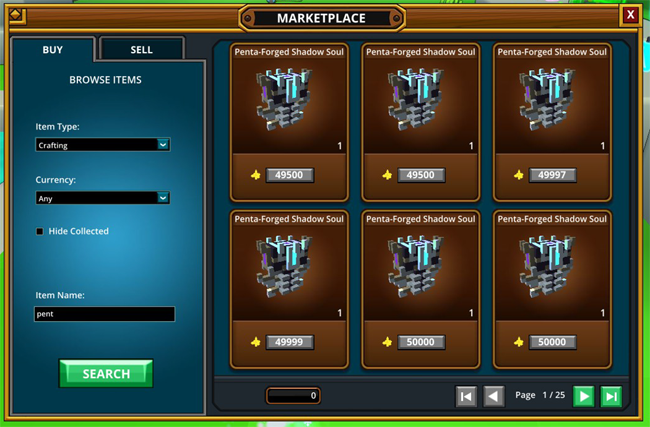
Task: Expand the Item Type dropdown arrow
Action: (x=163, y=145)
